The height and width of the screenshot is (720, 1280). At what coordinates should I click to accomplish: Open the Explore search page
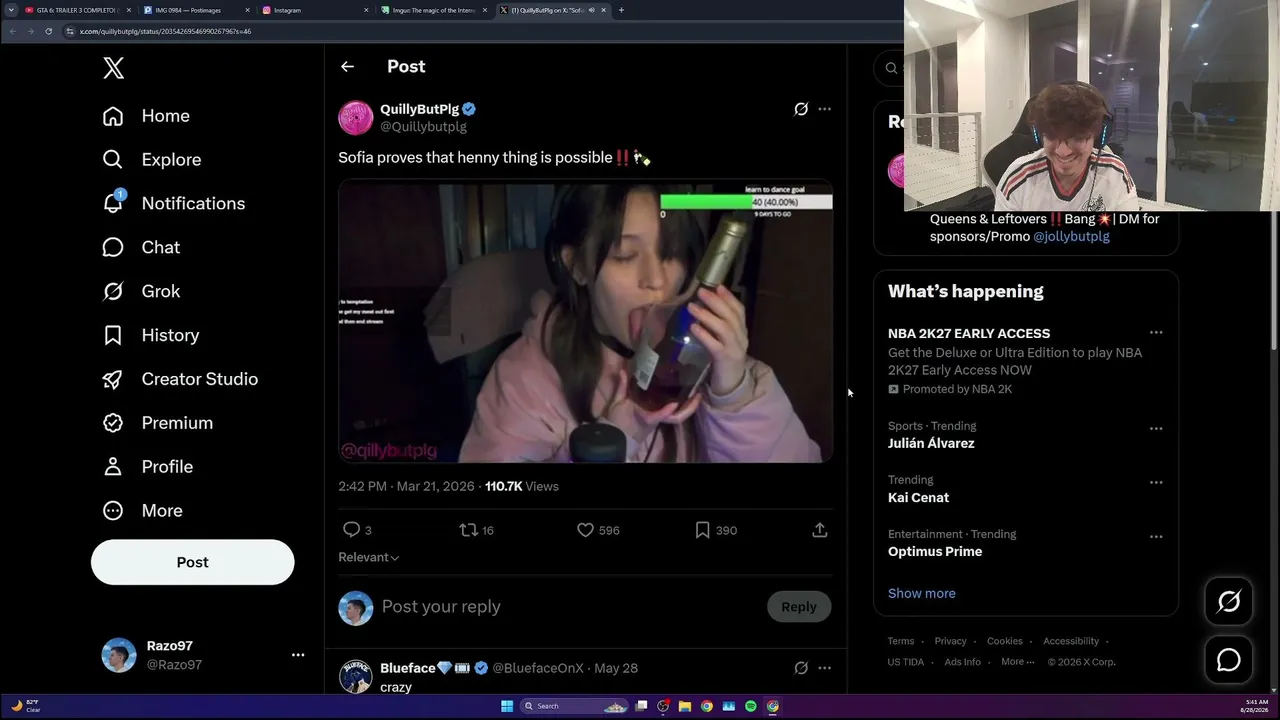152,160
